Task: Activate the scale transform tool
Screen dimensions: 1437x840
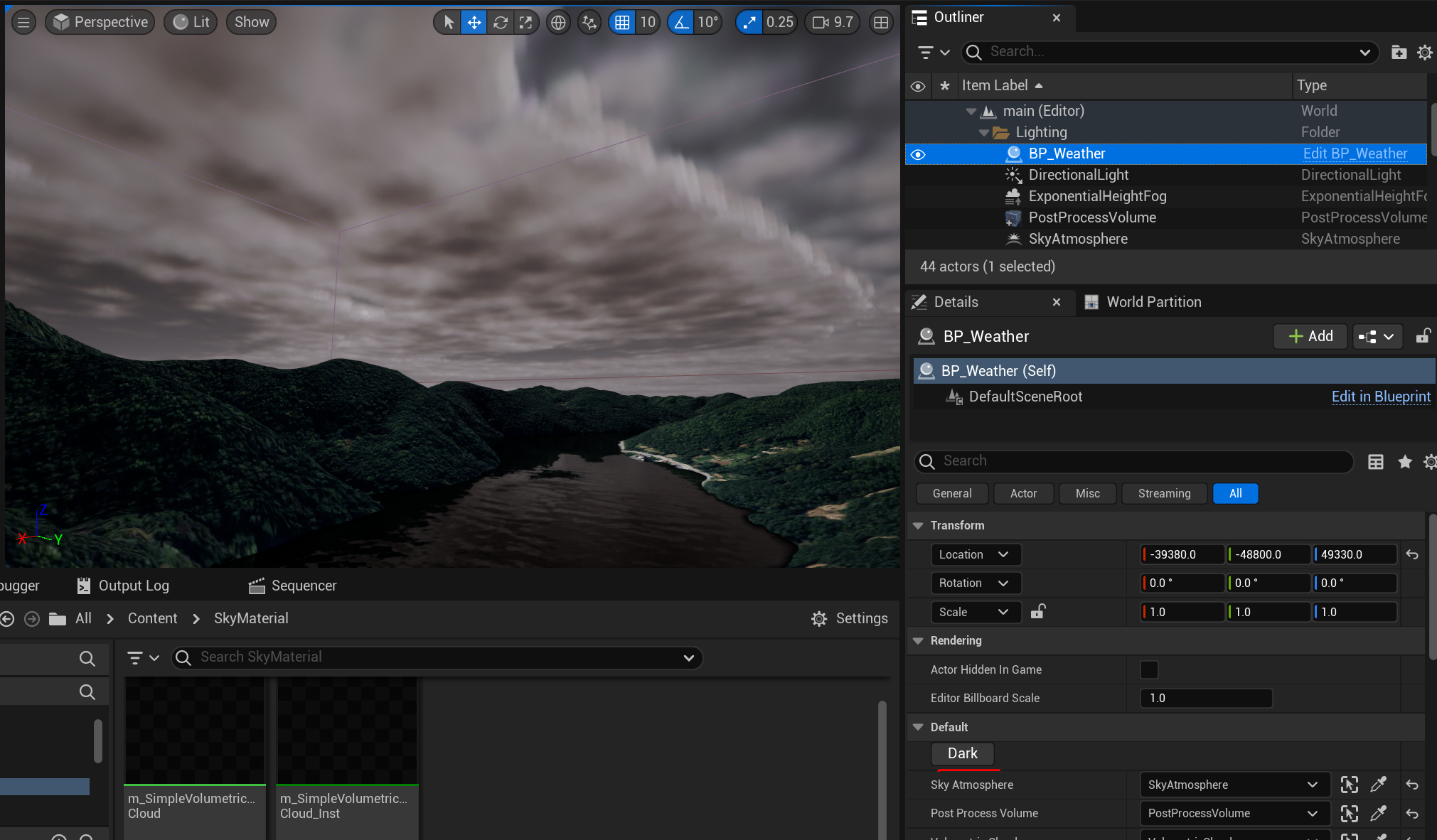Action: 525,22
